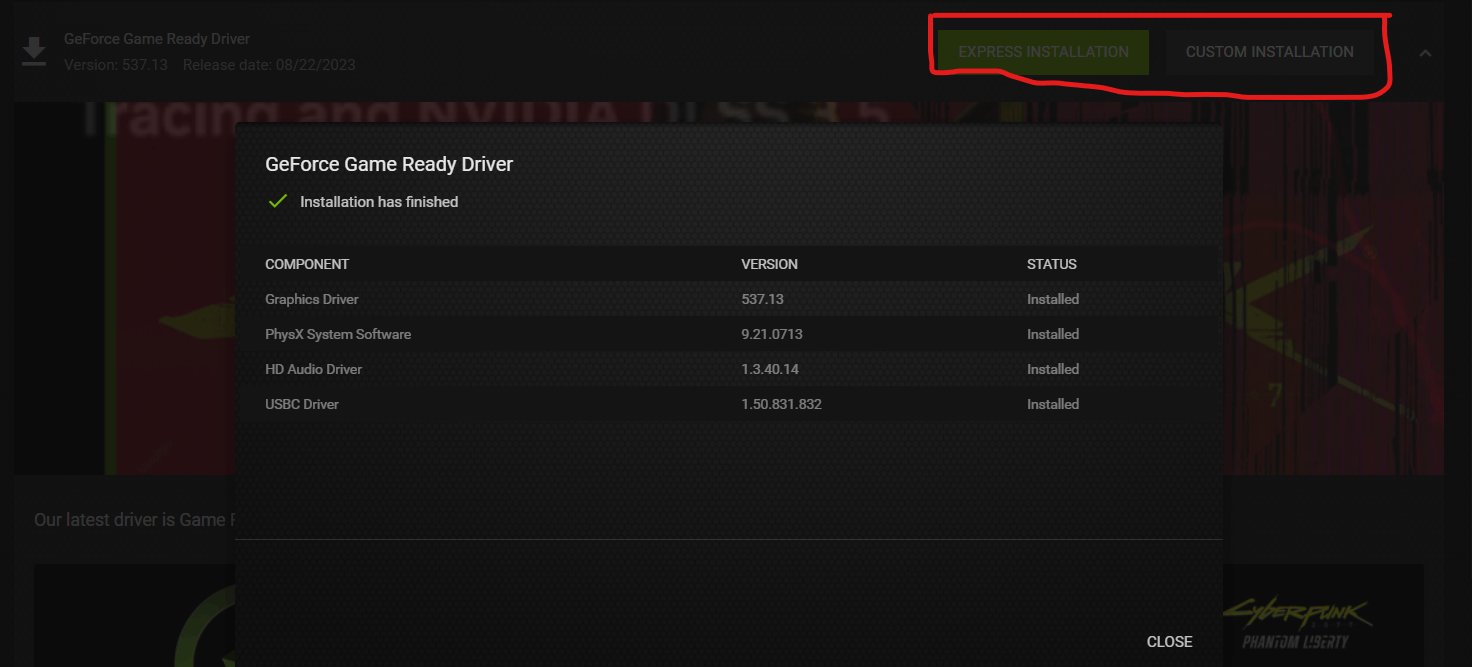The width and height of the screenshot is (1472, 667).
Task: Close the installation finished dialog
Action: pos(1169,642)
